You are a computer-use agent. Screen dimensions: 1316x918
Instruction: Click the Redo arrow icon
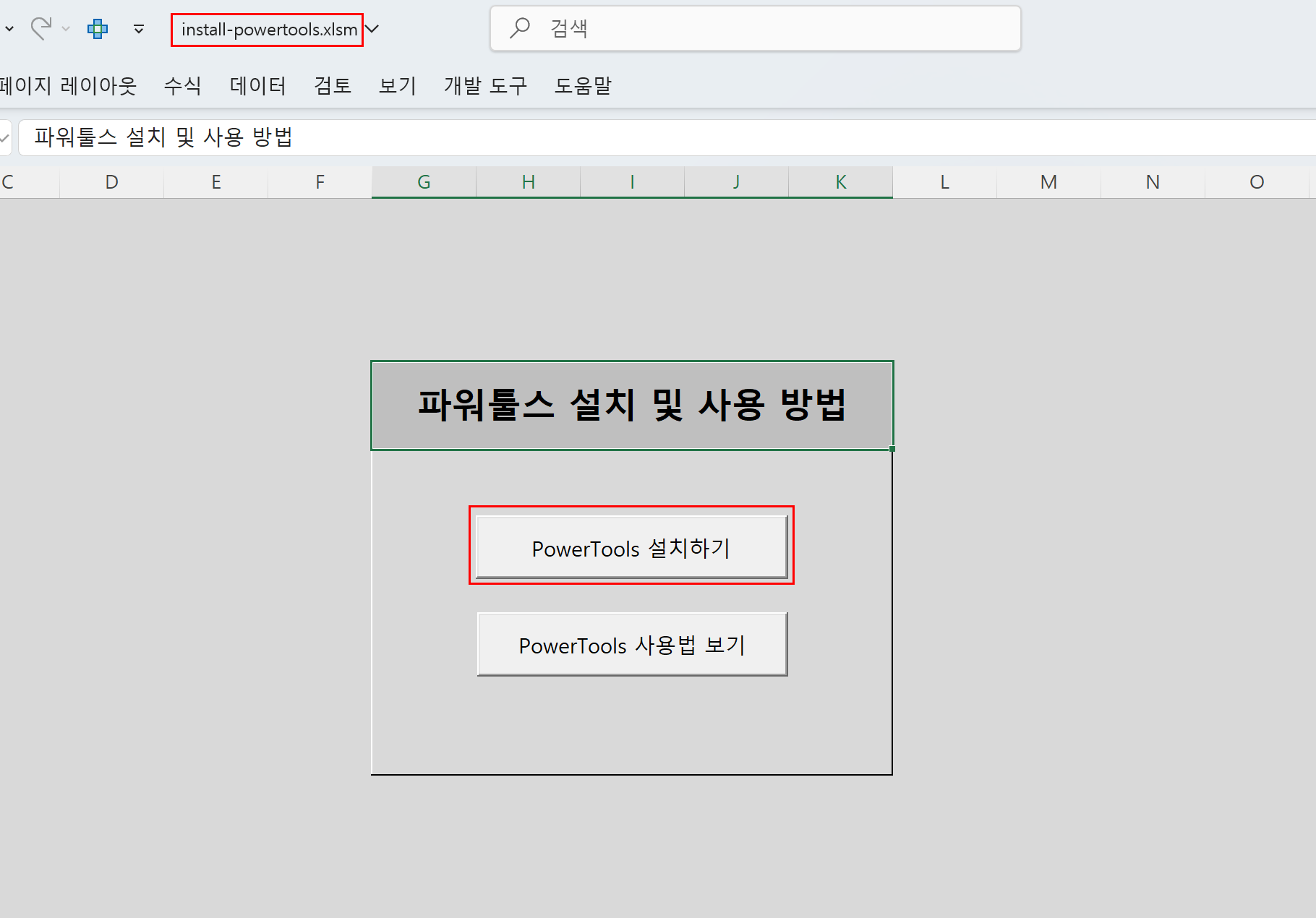tap(41, 29)
